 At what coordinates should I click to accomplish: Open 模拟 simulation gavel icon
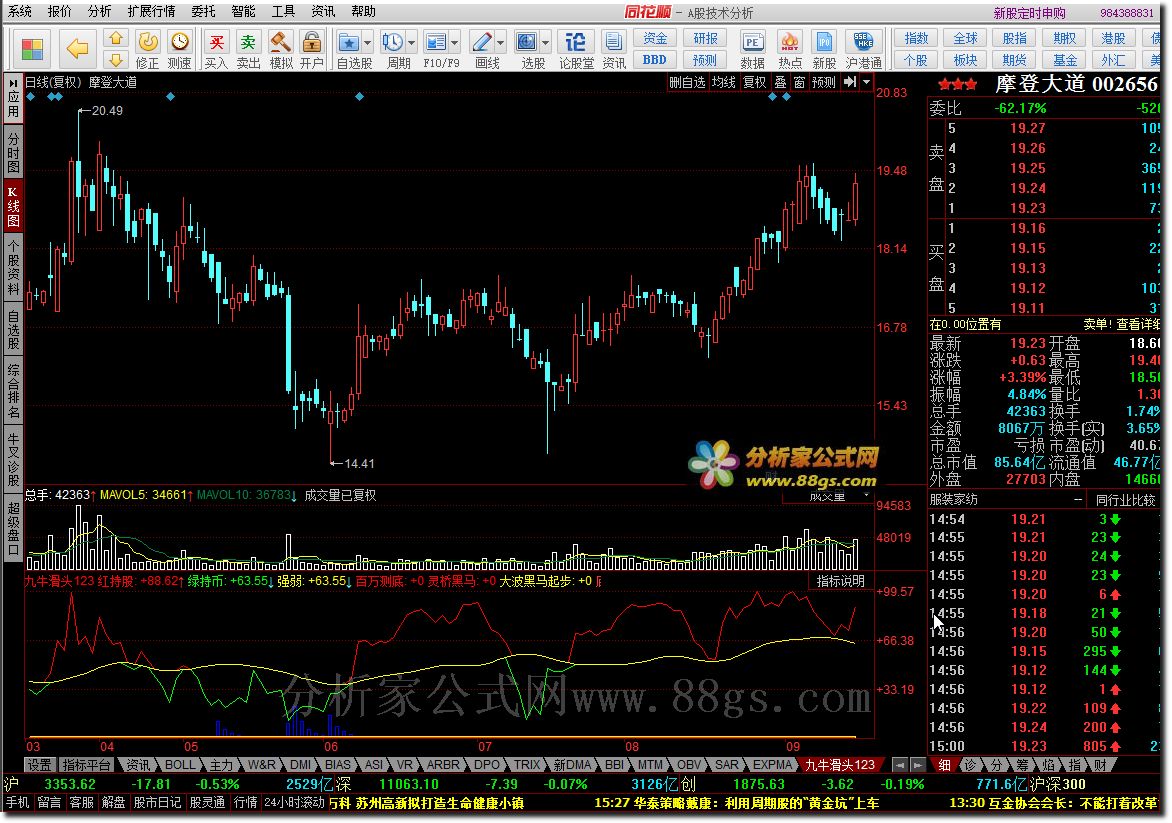click(280, 42)
